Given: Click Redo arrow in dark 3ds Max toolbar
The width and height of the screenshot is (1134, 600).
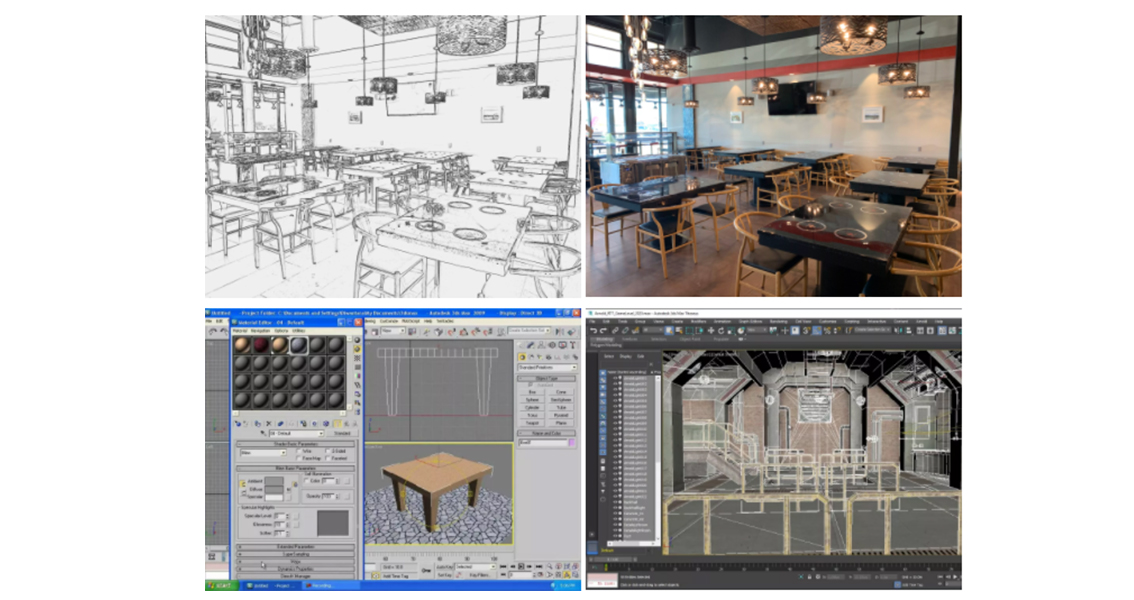Looking at the screenshot, I should [x=604, y=330].
